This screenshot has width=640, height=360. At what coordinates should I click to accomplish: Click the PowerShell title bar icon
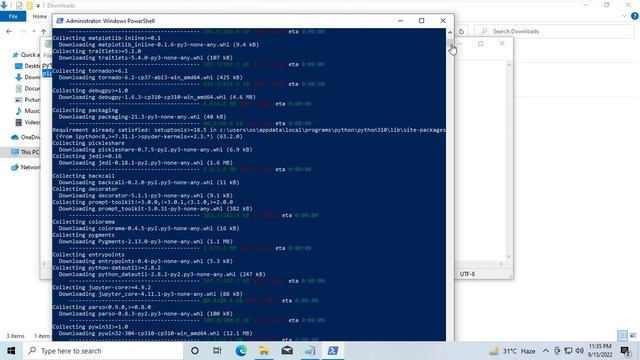tap(60, 21)
